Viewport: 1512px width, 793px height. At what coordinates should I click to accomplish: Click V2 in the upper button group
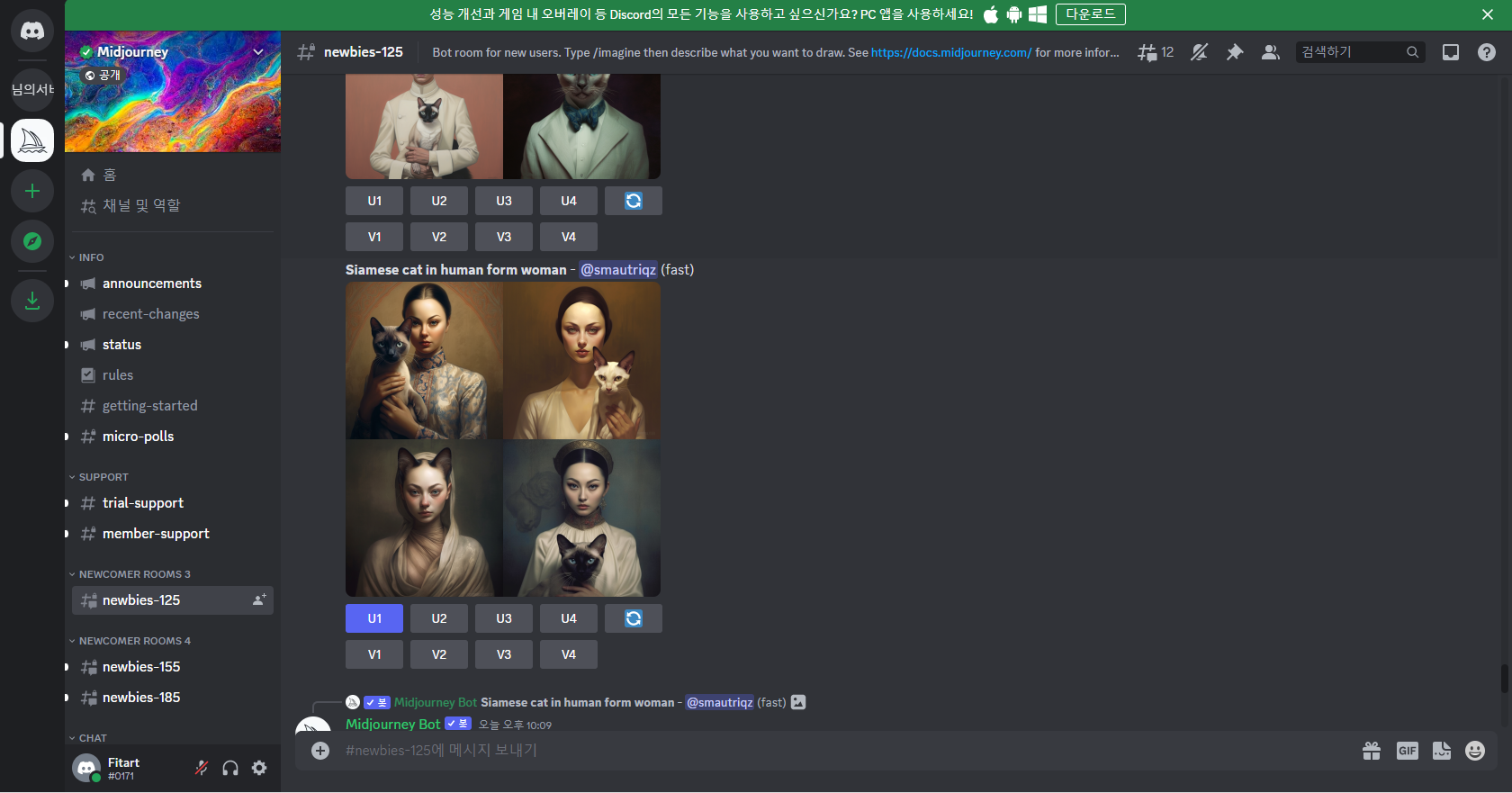coord(439,237)
